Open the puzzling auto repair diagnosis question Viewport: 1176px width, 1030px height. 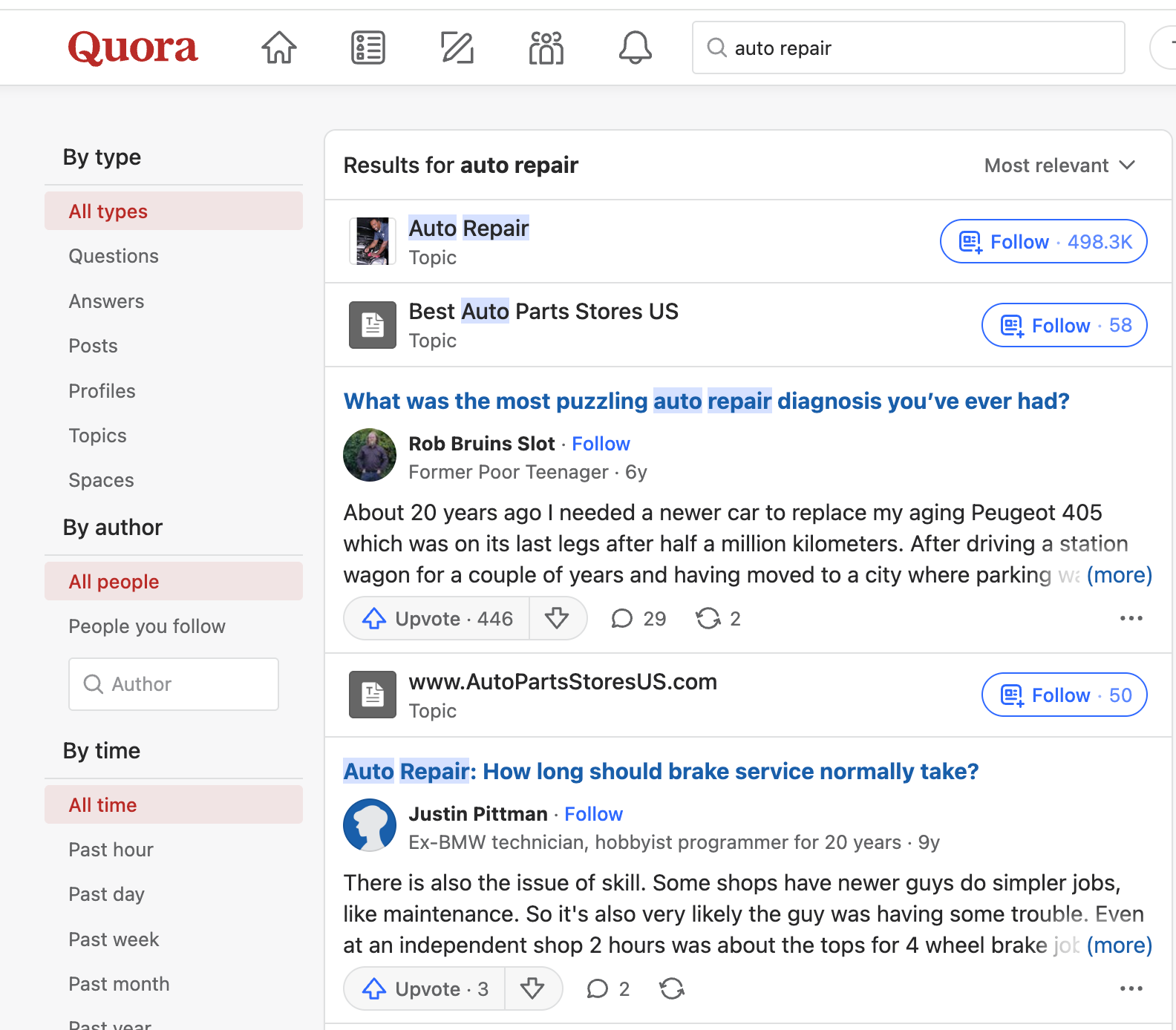pyautogui.click(x=706, y=401)
